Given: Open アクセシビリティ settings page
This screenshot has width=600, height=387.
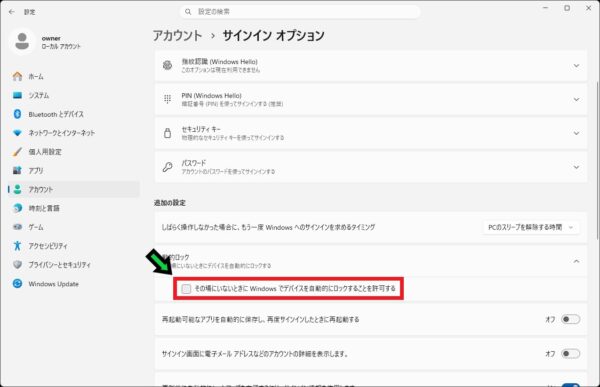Looking at the screenshot, I should tap(73, 246).
